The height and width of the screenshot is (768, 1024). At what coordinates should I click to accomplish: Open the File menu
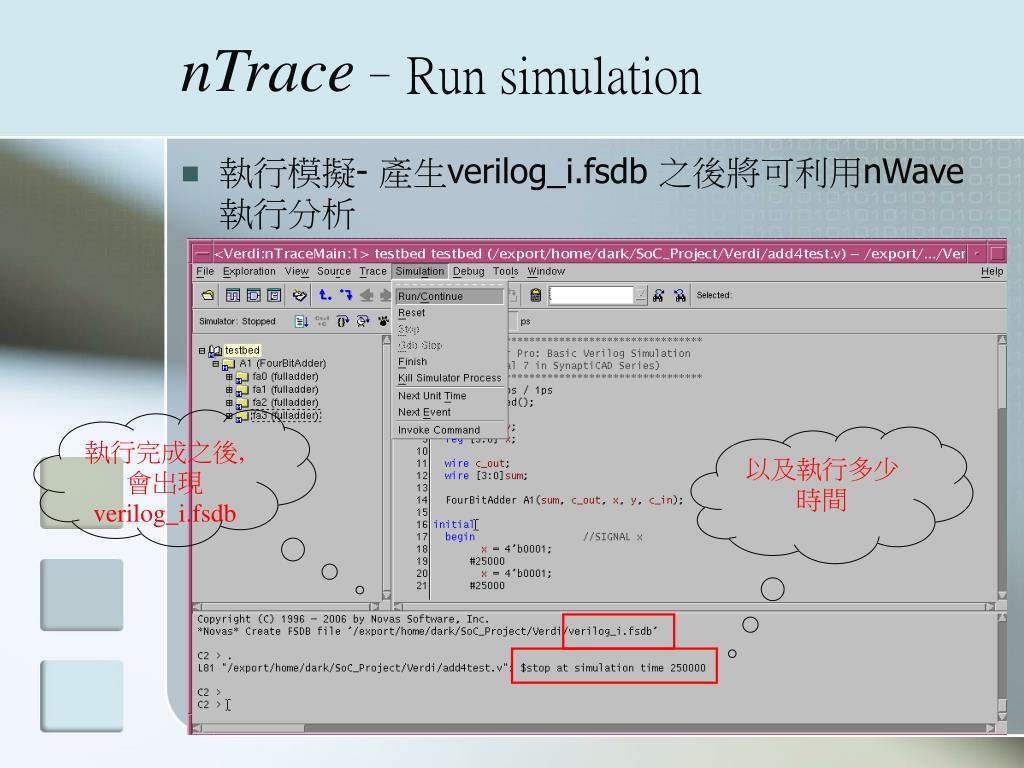coord(205,271)
